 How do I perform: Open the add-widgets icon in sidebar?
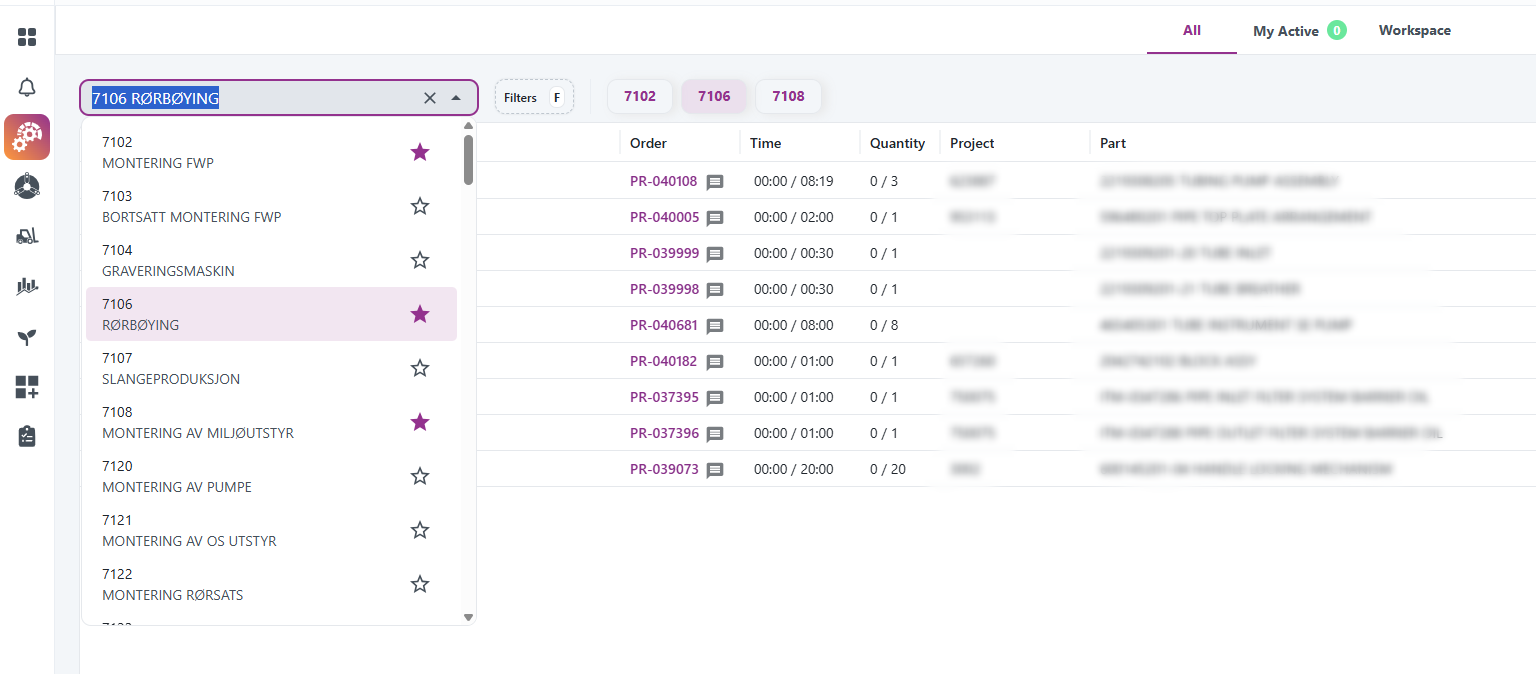coord(27,387)
